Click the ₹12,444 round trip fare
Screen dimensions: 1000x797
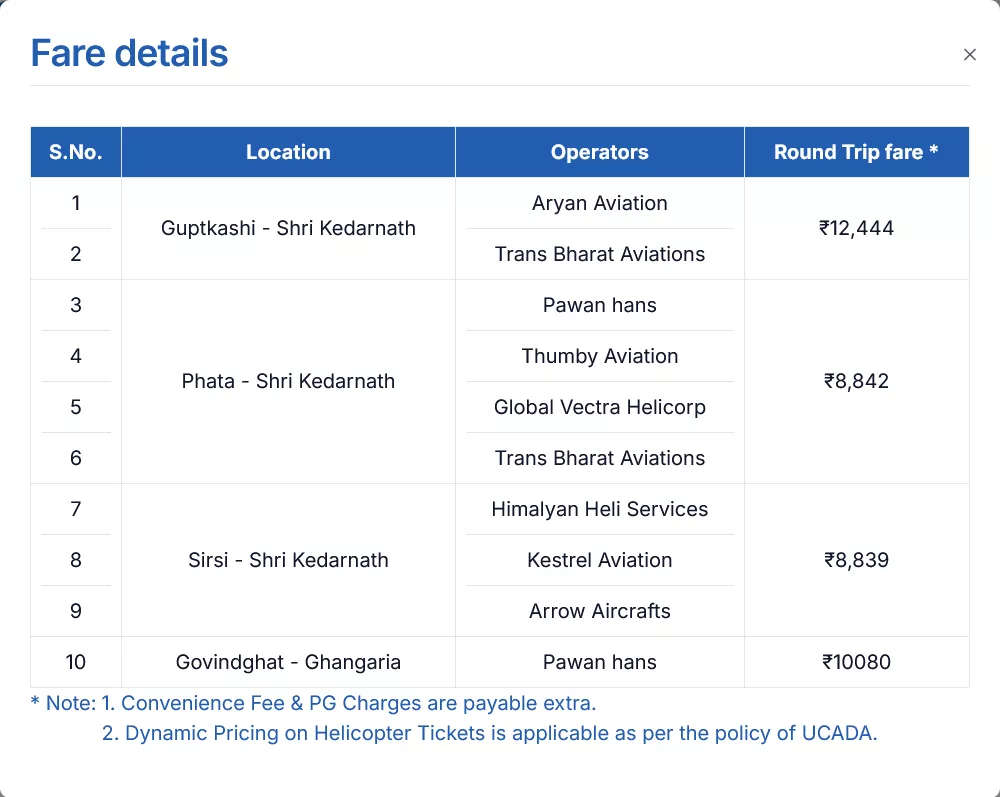[856, 228]
